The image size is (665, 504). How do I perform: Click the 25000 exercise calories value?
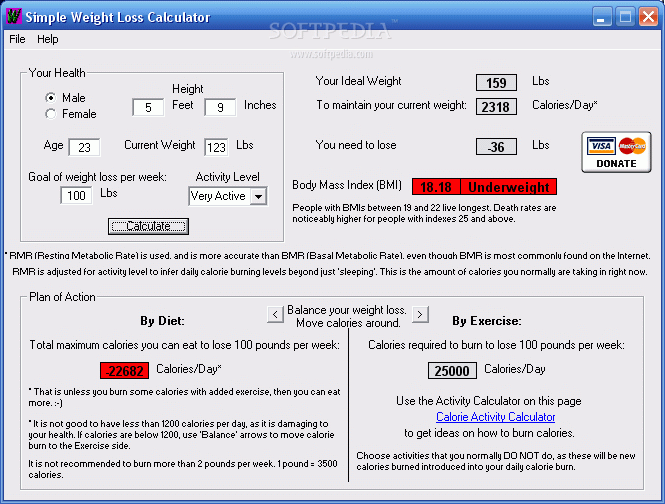[x=452, y=371]
